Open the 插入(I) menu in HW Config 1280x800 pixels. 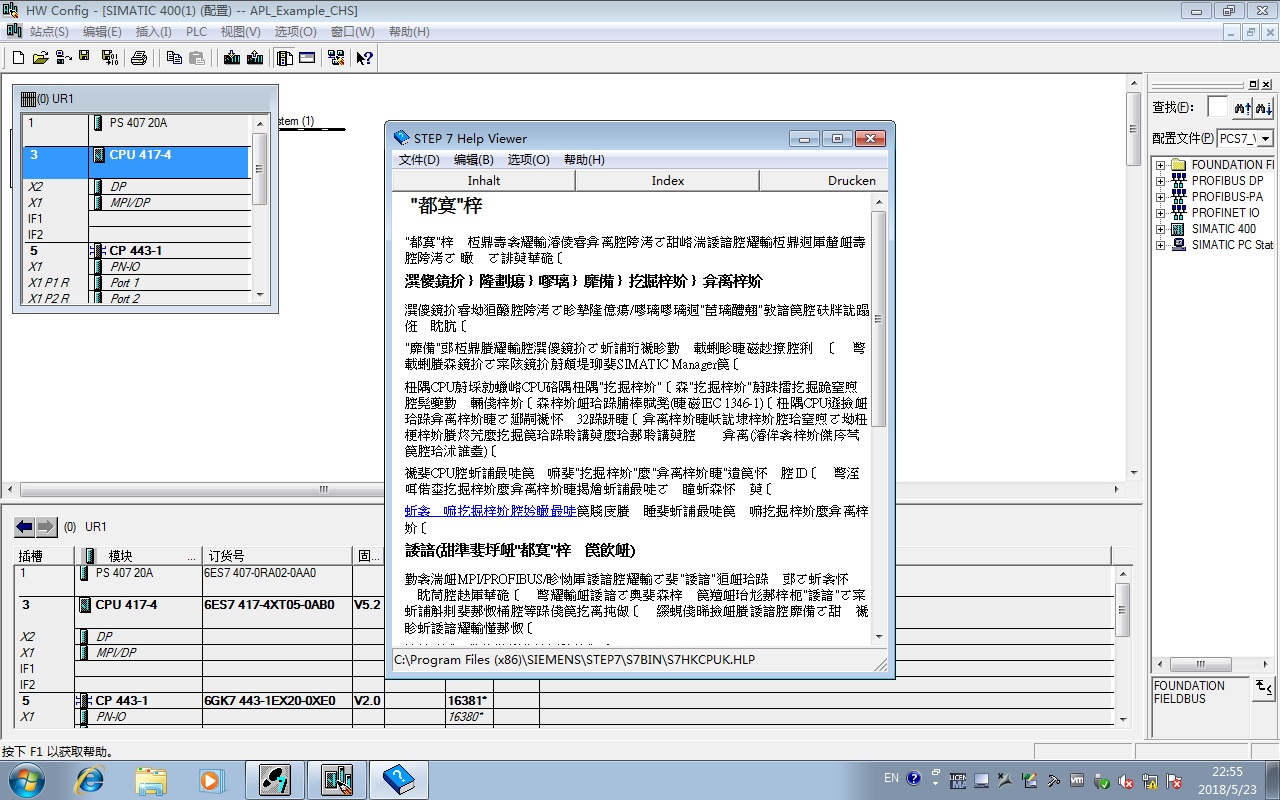[154, 32]
